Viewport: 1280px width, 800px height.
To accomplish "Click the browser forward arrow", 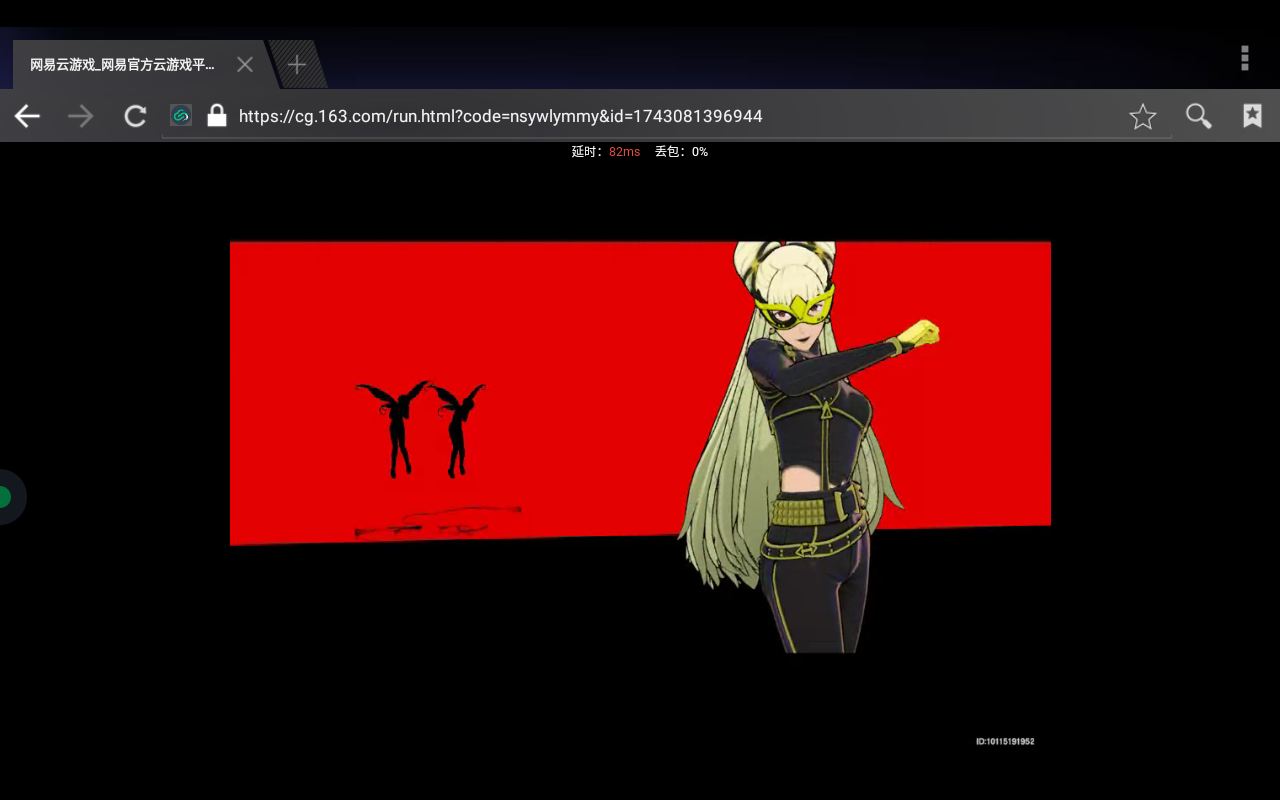I will coord(80,117).
